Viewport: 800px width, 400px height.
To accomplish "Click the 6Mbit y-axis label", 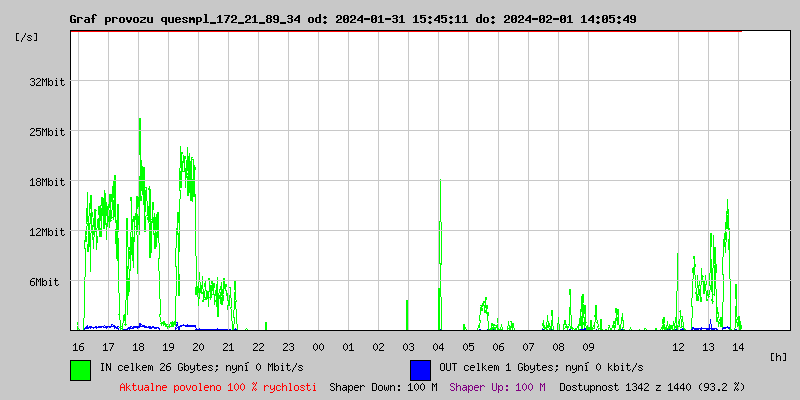I will [x=44, y=282].
